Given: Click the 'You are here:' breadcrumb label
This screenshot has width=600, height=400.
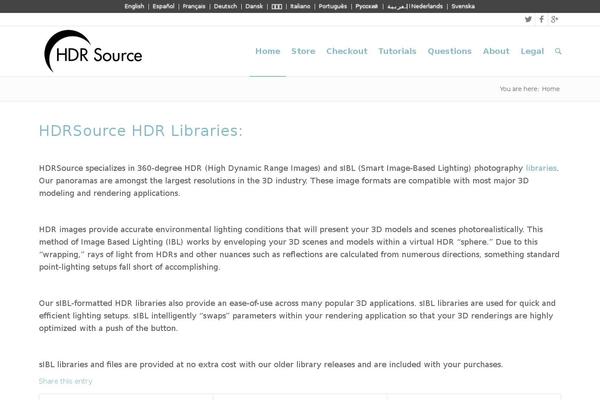Looking at the screenshot, I should (519, 89).
